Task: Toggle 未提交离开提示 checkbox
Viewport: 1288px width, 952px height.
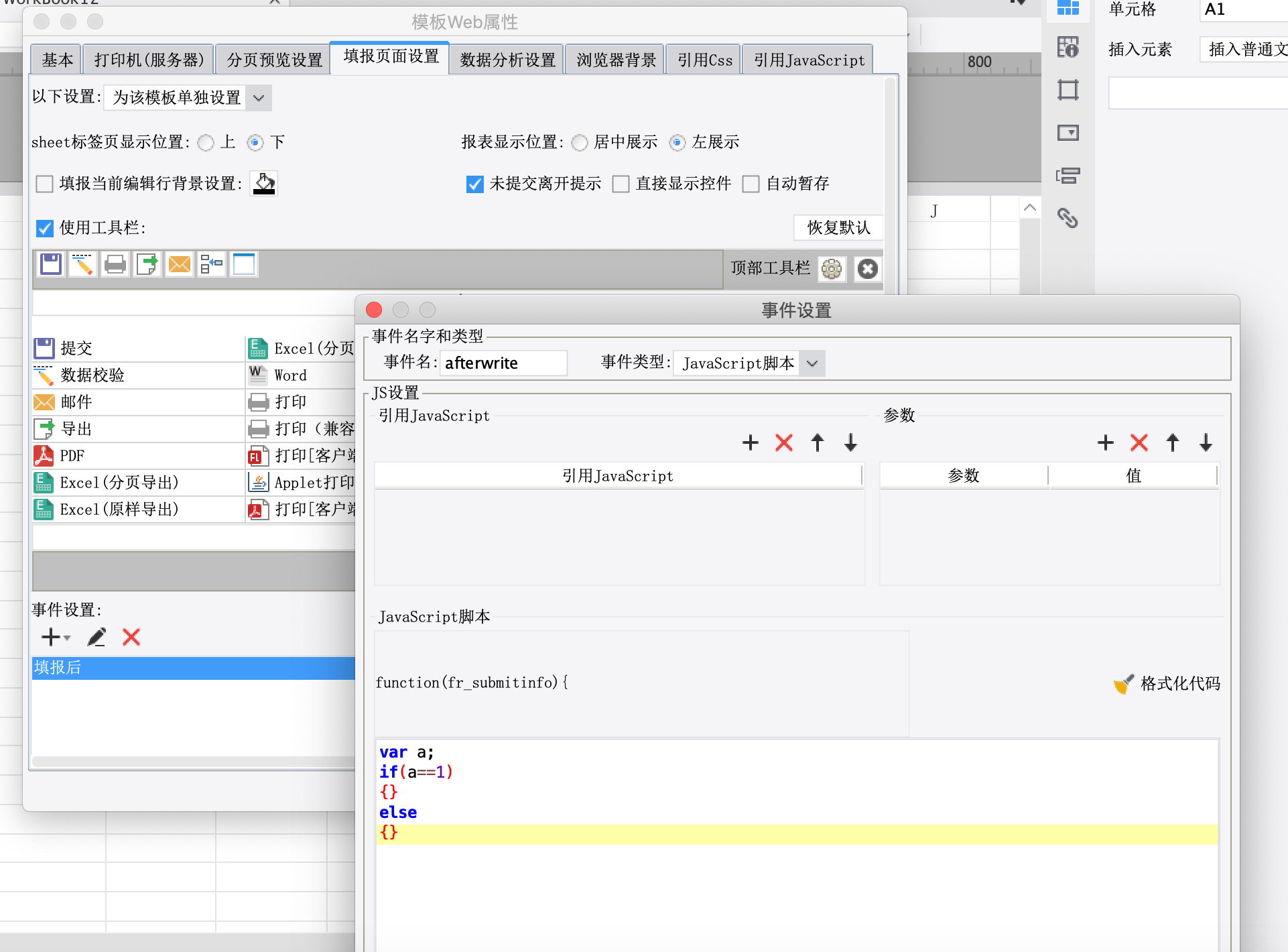Action: click(x=474, y=184)
